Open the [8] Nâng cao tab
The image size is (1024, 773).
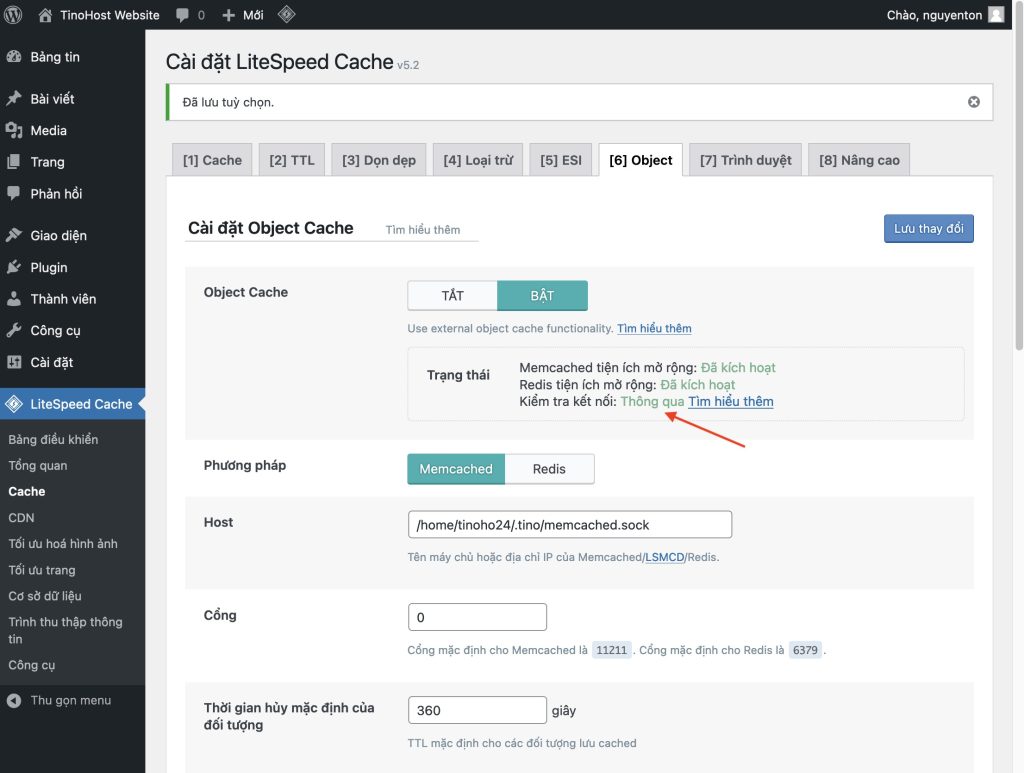859,160
